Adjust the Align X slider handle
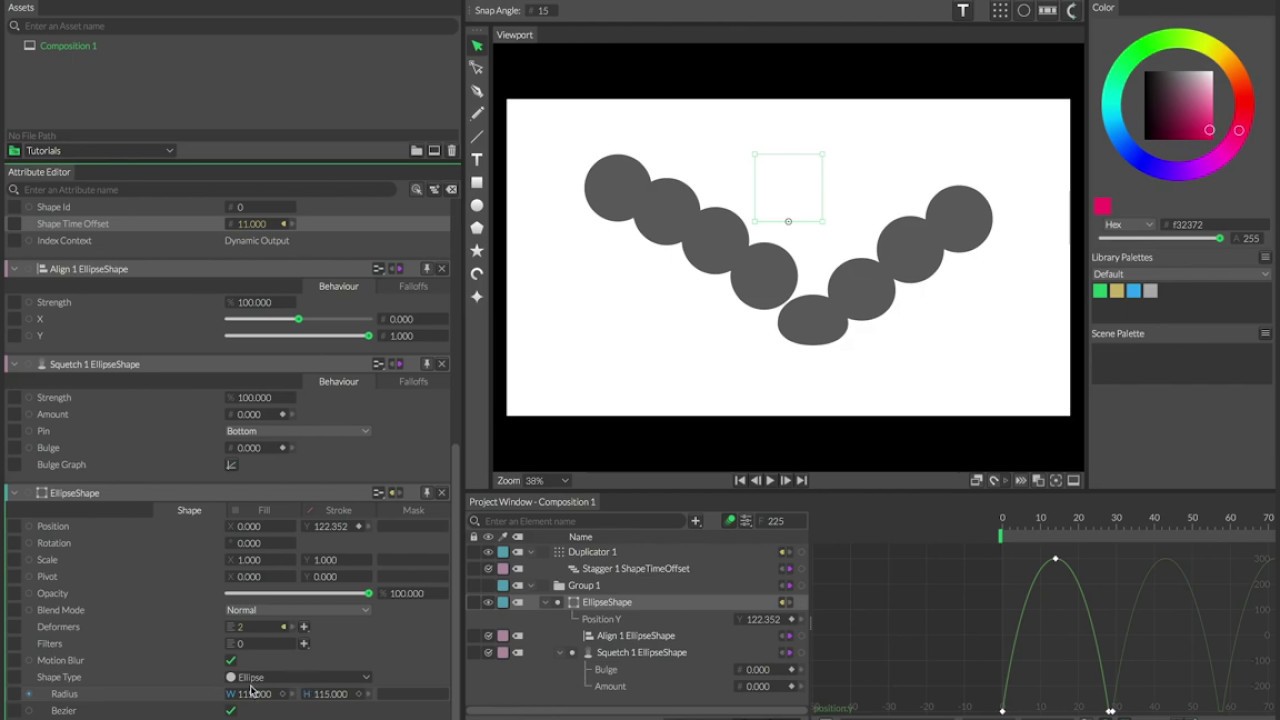 click(298, 319)
